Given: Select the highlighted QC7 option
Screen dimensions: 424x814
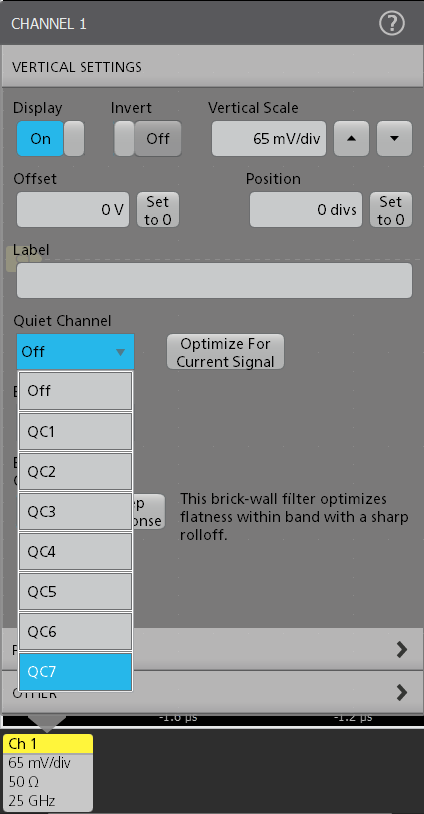Looking at the screenshot, I should (x=75, y=672).
